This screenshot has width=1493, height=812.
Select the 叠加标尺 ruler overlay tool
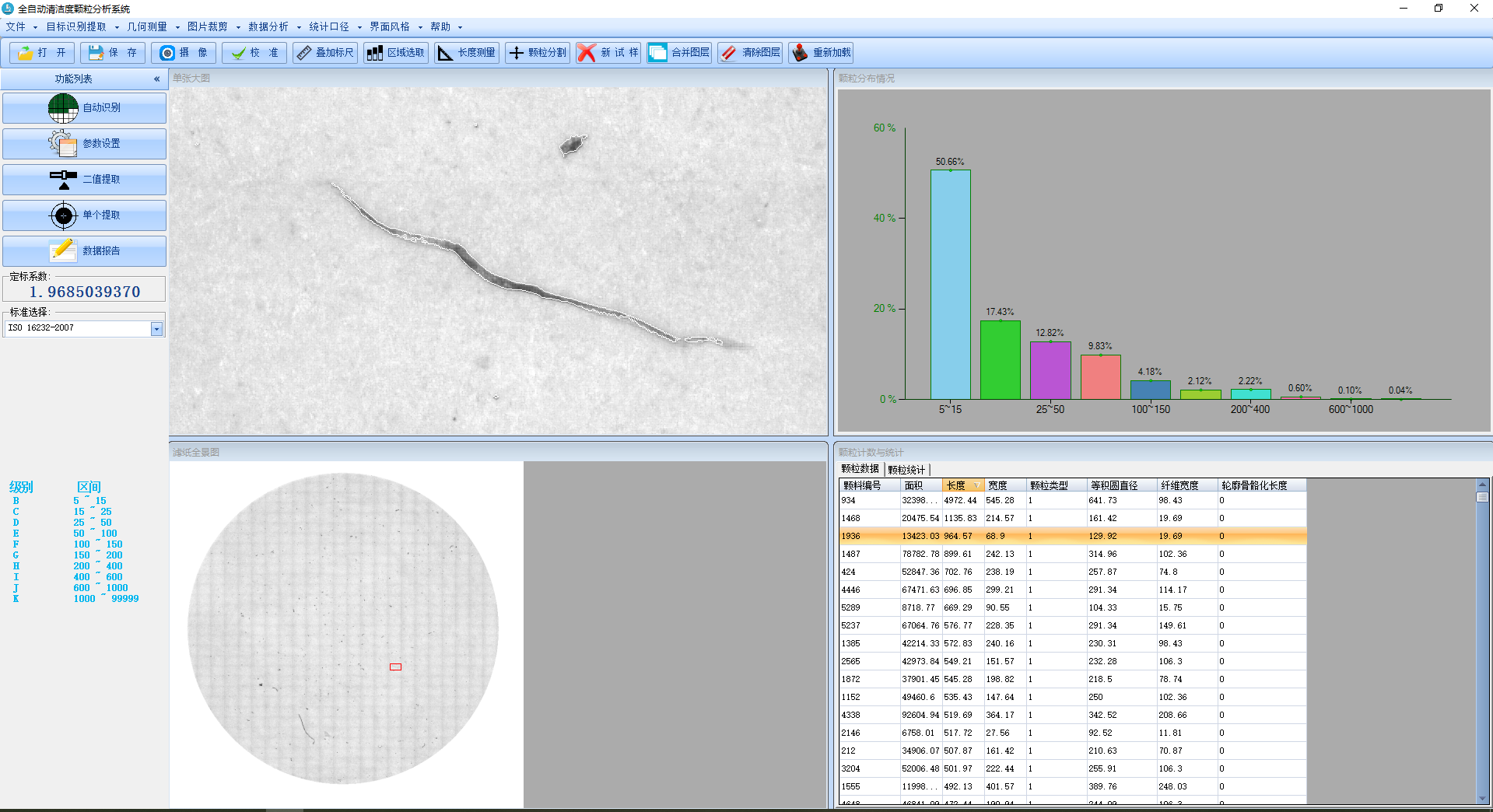[x=325, y=53]
